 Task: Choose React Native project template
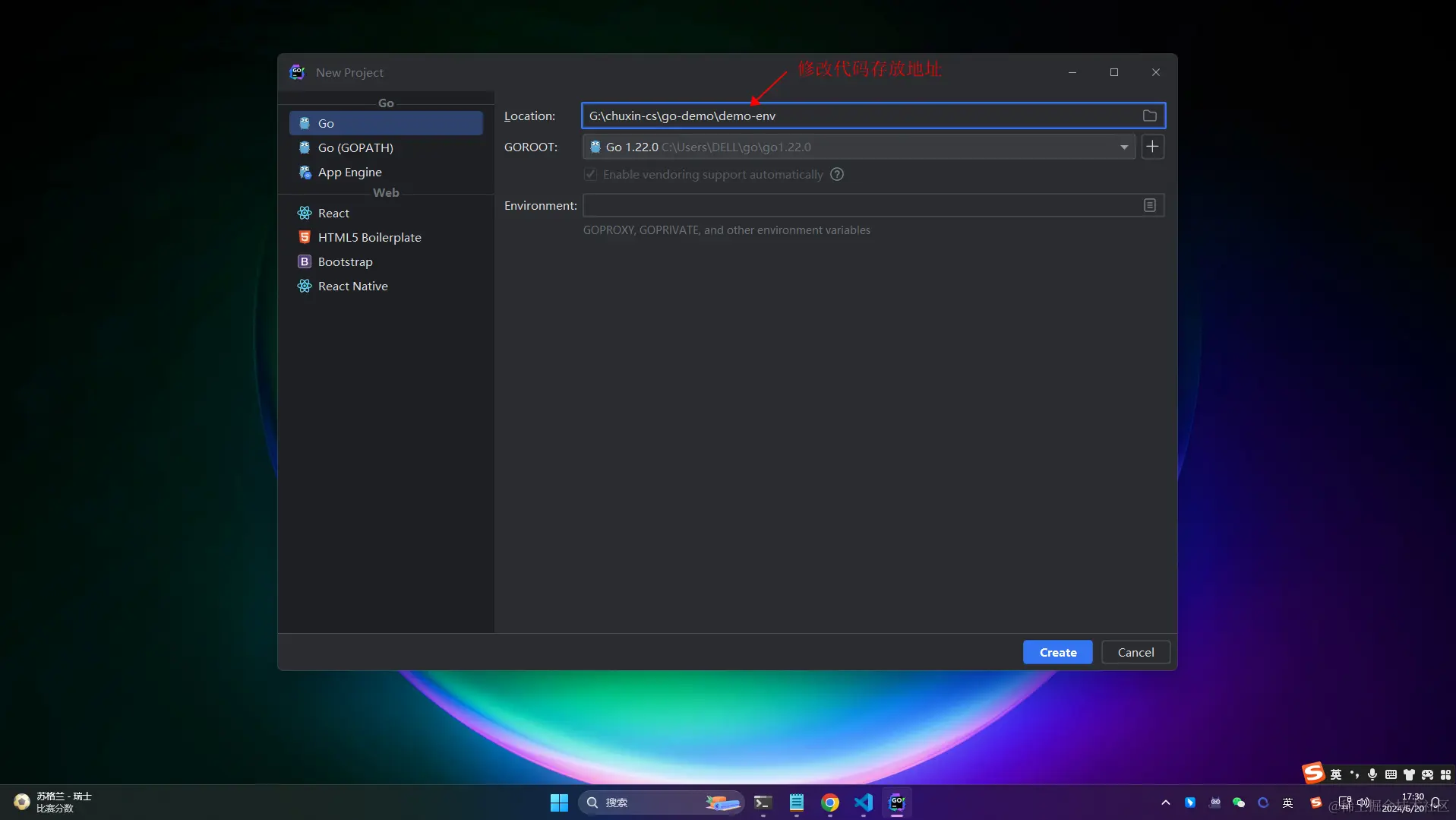(386, 286)
